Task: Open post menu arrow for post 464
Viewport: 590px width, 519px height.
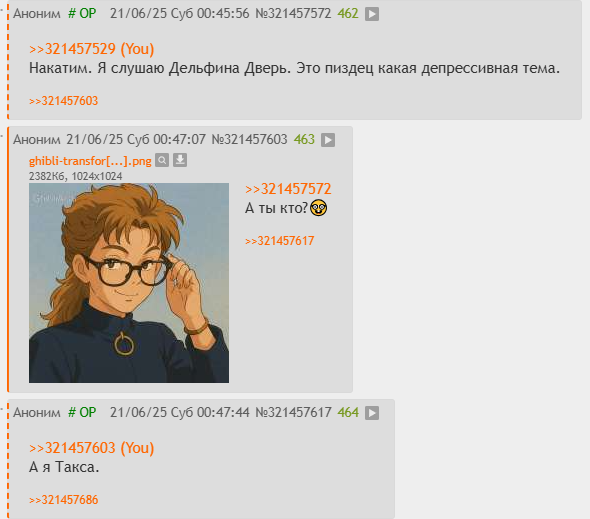Action: 372,413
